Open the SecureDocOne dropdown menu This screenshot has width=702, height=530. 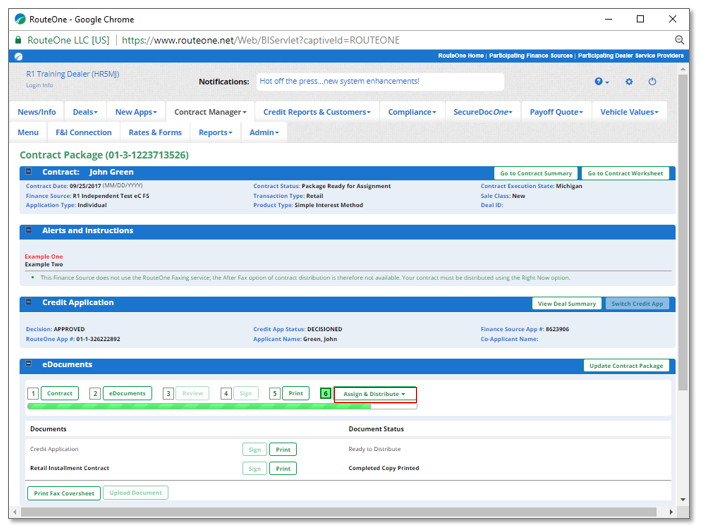point(483,112)
